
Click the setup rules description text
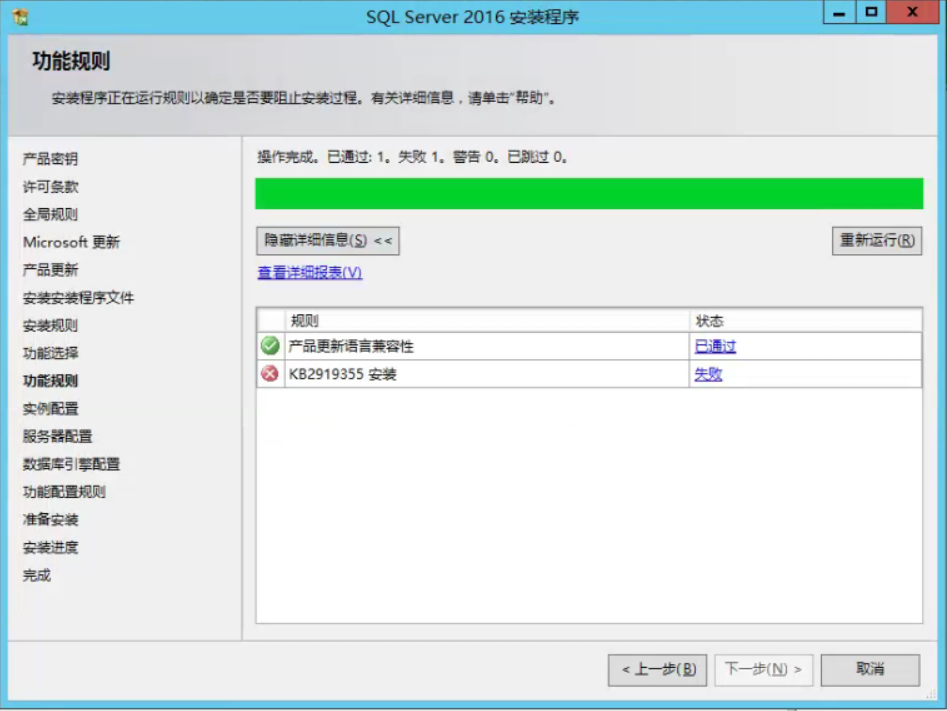click(x=303, y=98)
